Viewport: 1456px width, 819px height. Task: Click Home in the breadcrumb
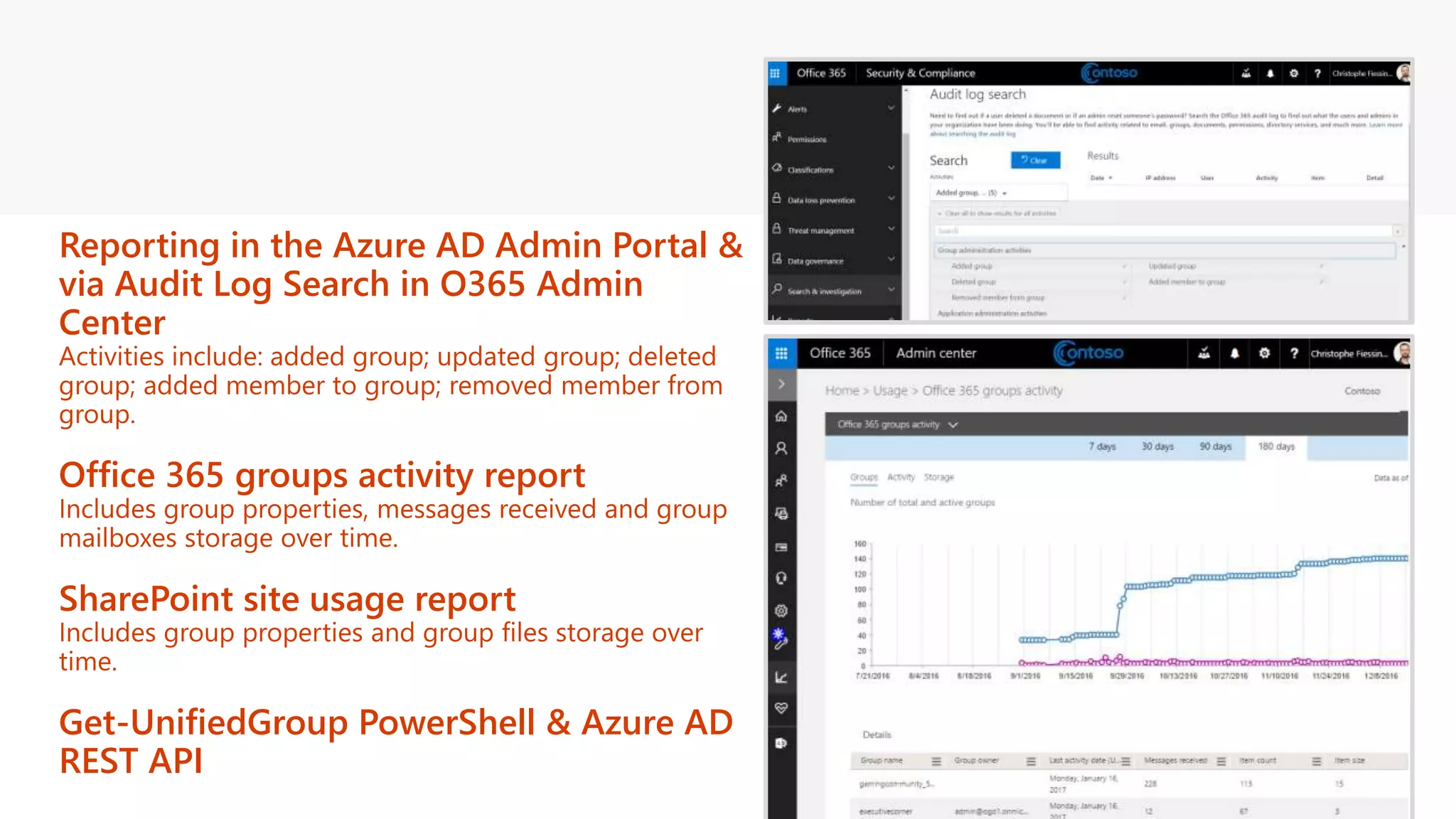tap(842, 390)
